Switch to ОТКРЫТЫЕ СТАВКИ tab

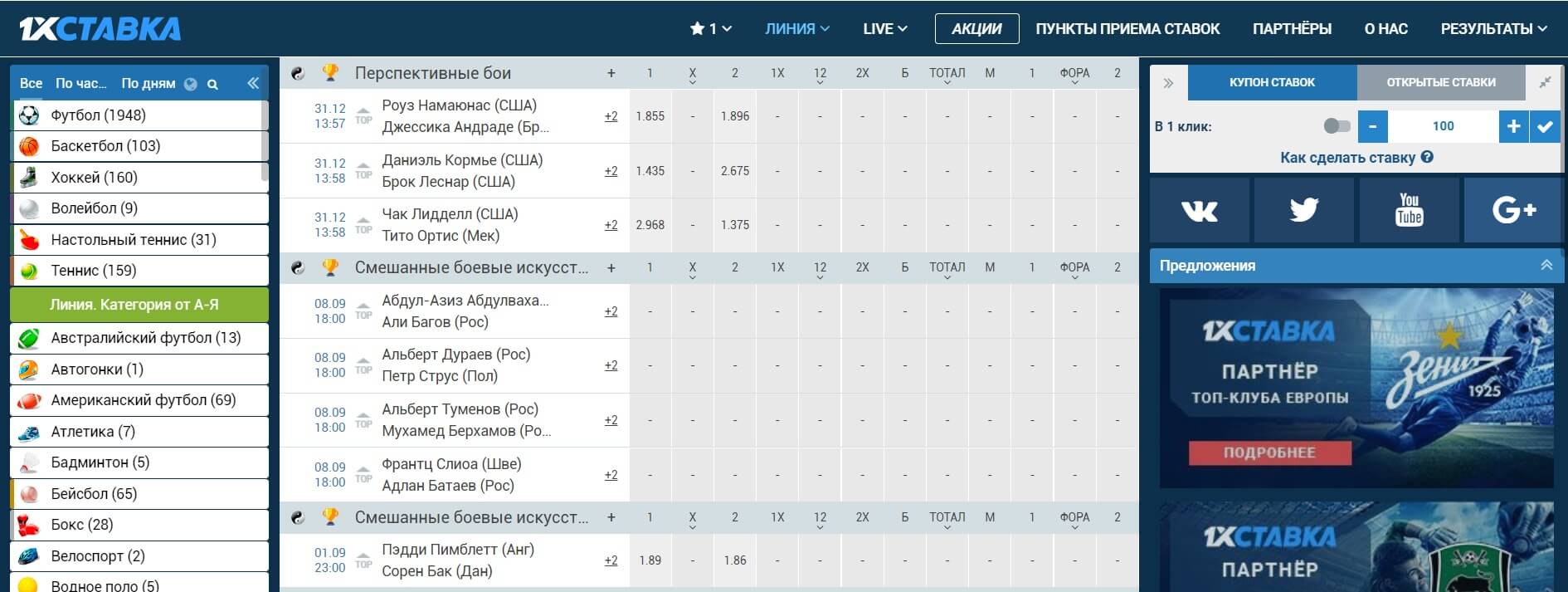[1441, 82]
